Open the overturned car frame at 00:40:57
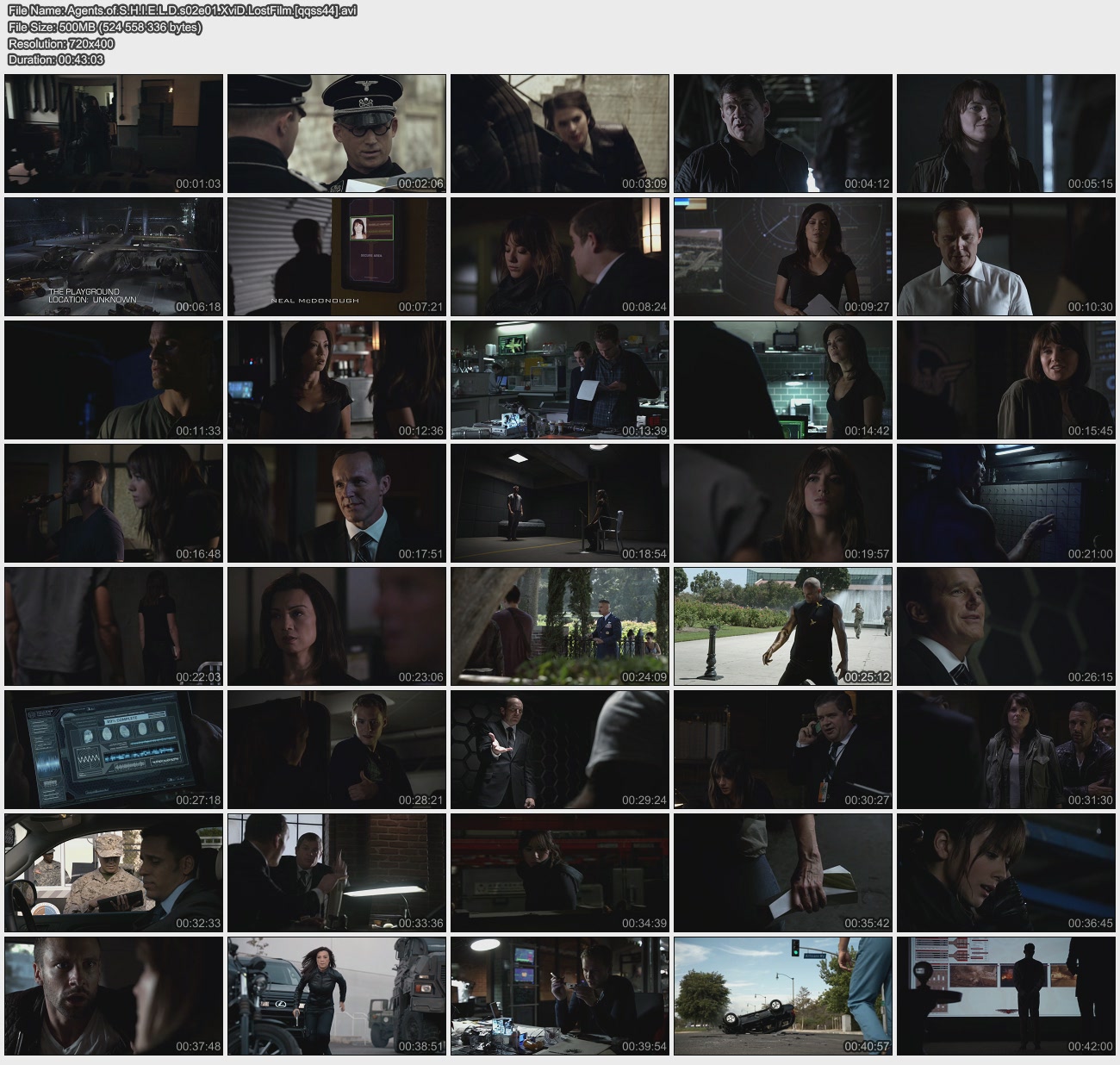Screen dimensions: 1120x1065 782,996
